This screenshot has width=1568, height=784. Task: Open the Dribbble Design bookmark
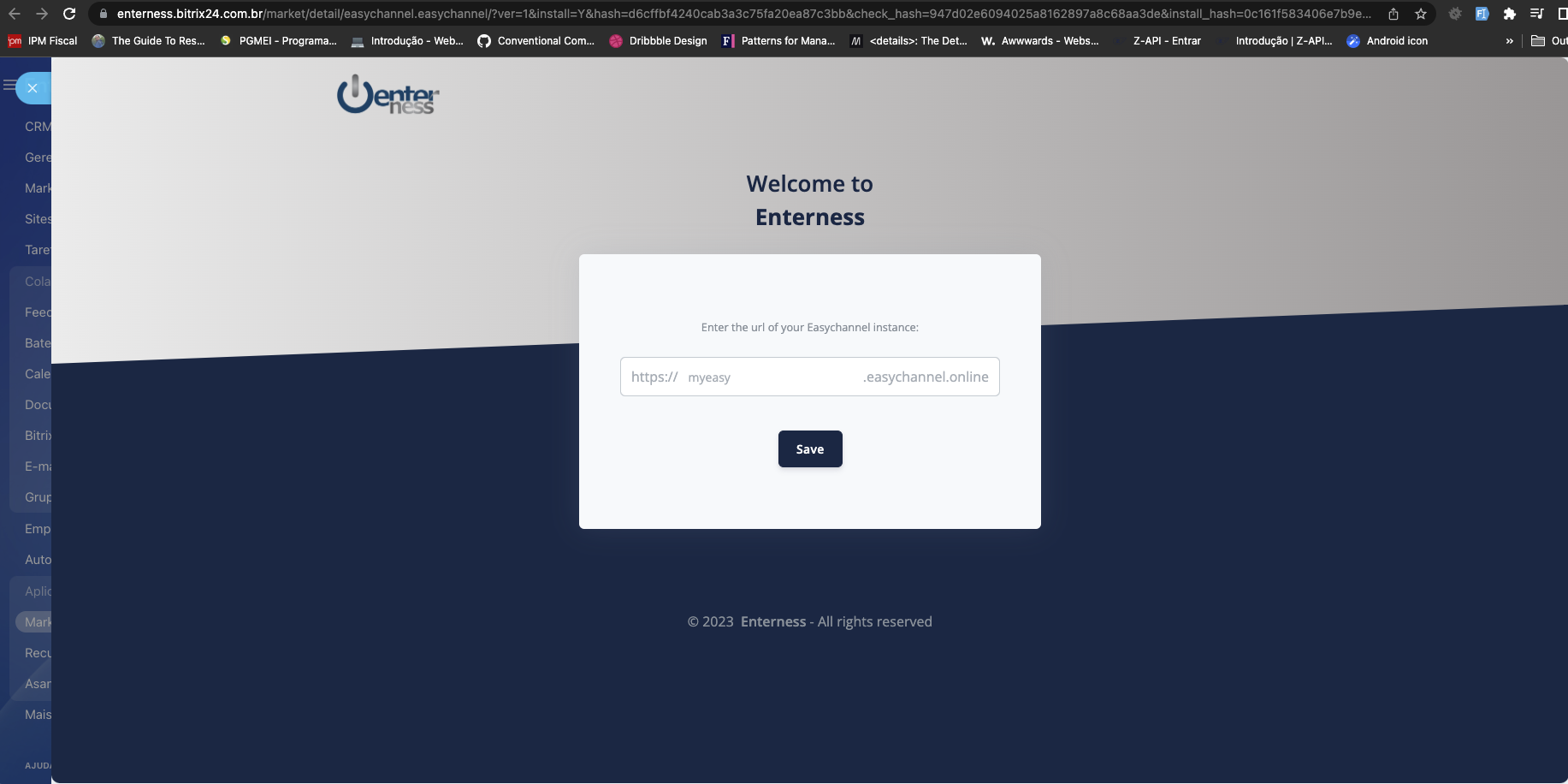point(658,40)
